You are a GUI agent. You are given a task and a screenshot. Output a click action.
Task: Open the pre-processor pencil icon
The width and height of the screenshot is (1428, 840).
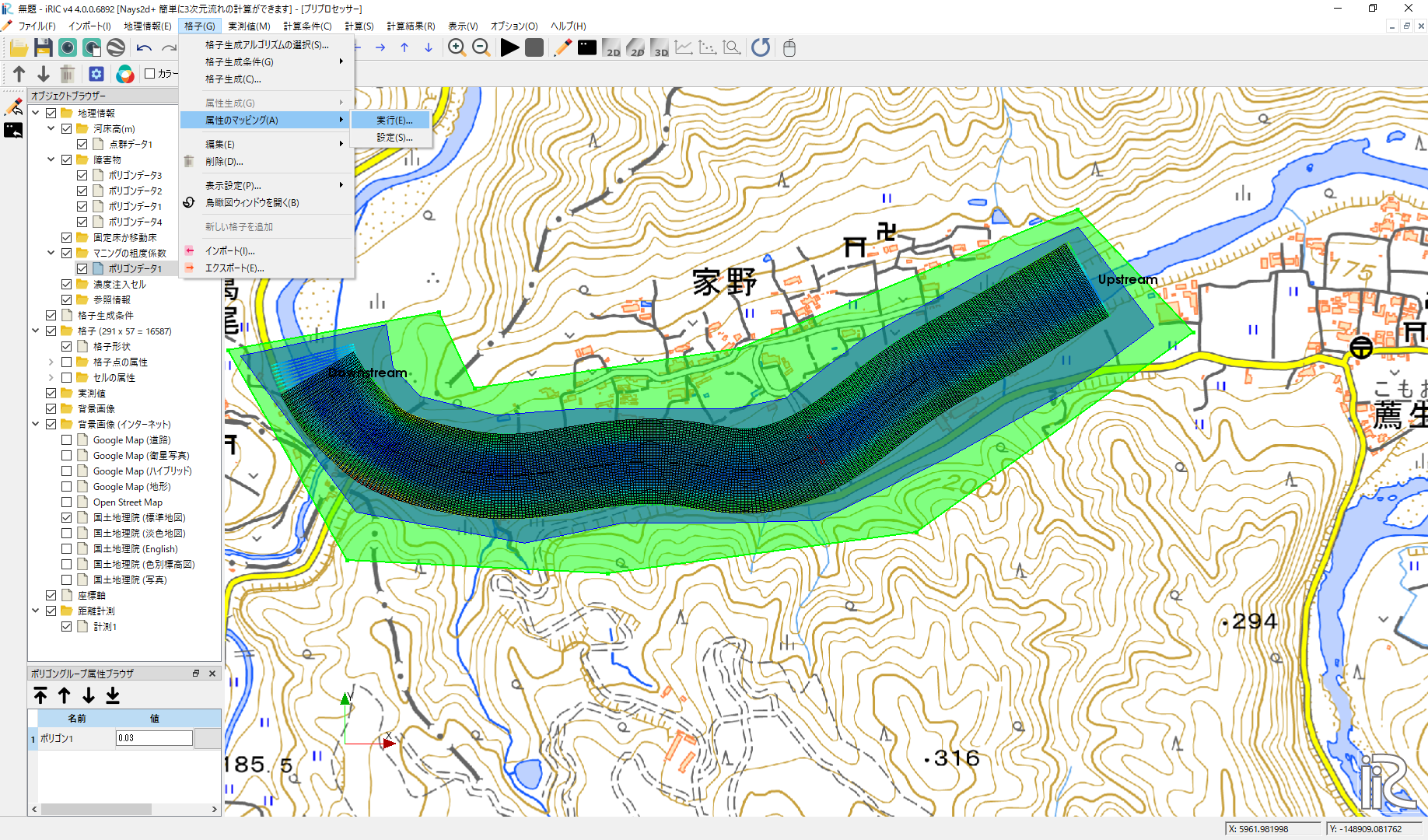[x=562, y=48]
